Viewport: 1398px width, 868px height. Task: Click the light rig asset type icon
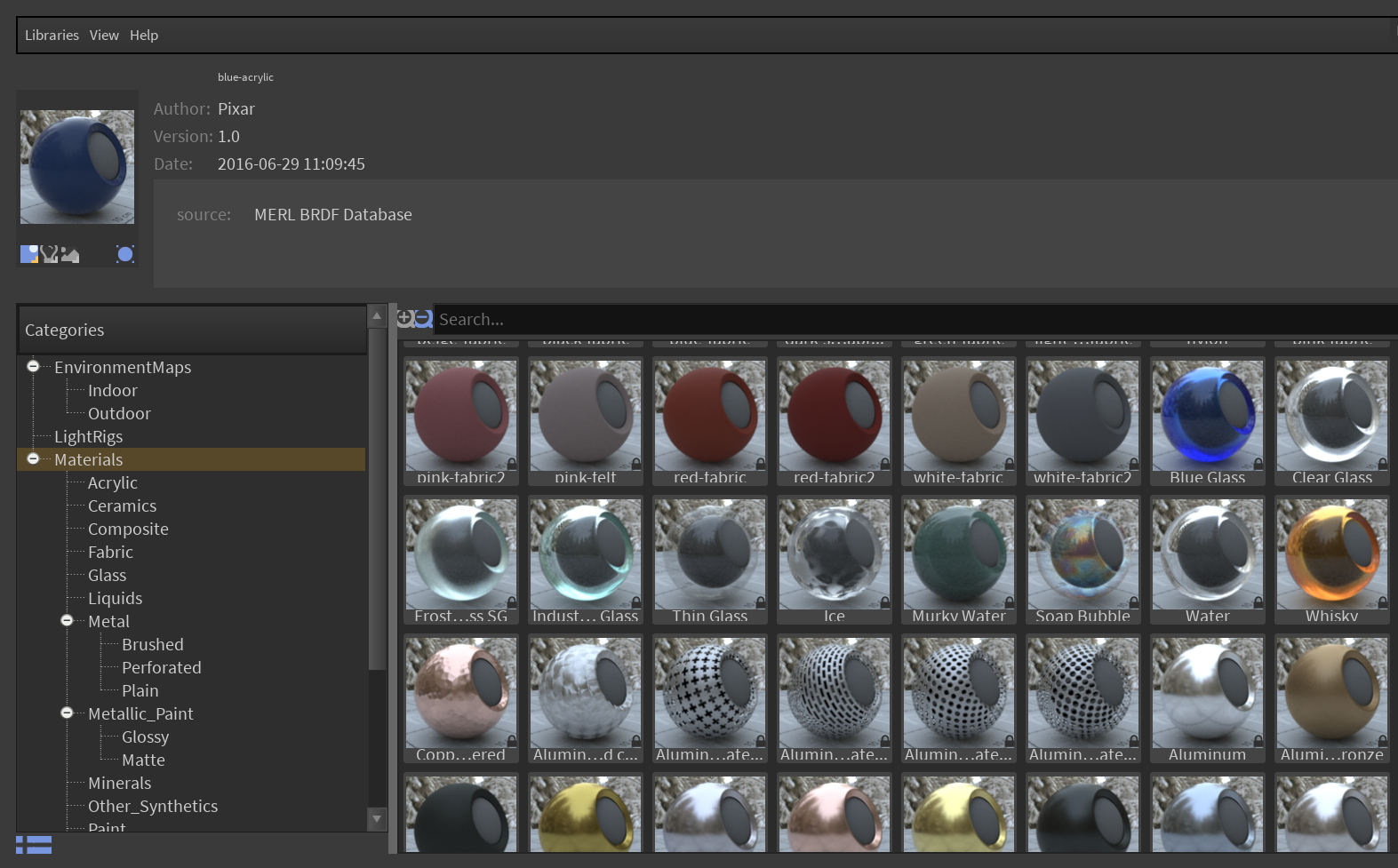coord(50,254)
